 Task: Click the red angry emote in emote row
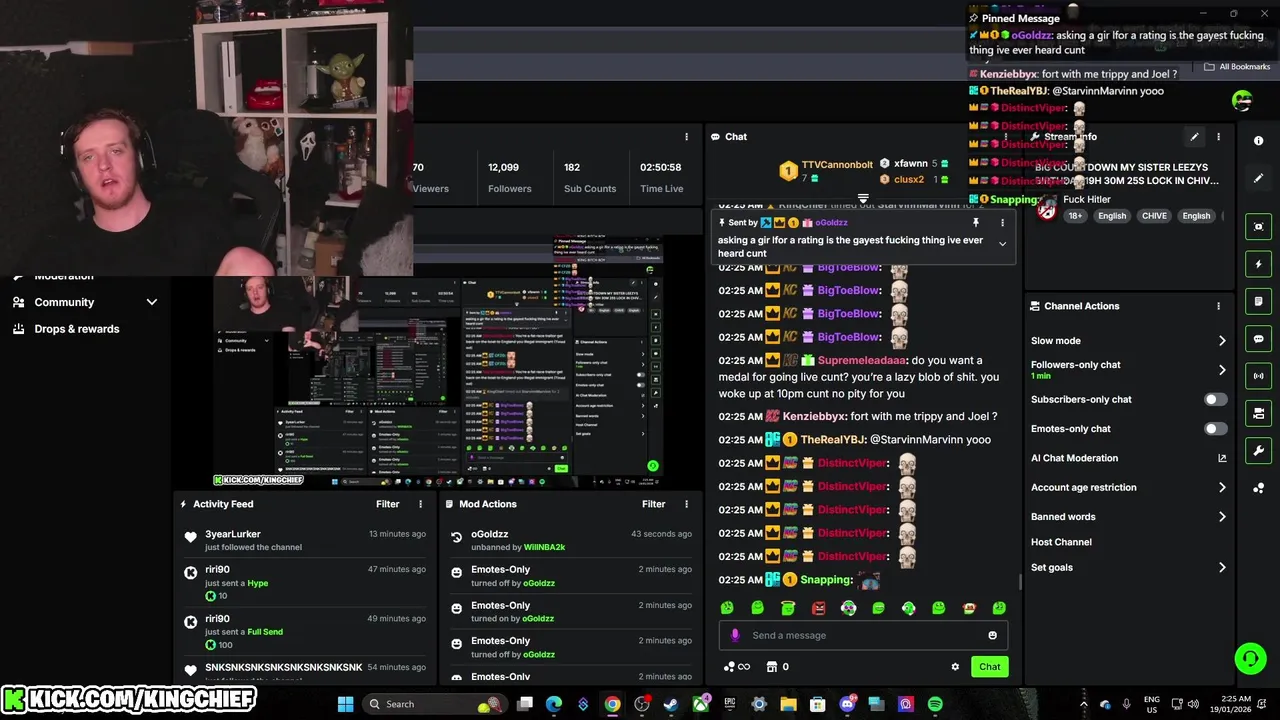[x=818, y=608]
